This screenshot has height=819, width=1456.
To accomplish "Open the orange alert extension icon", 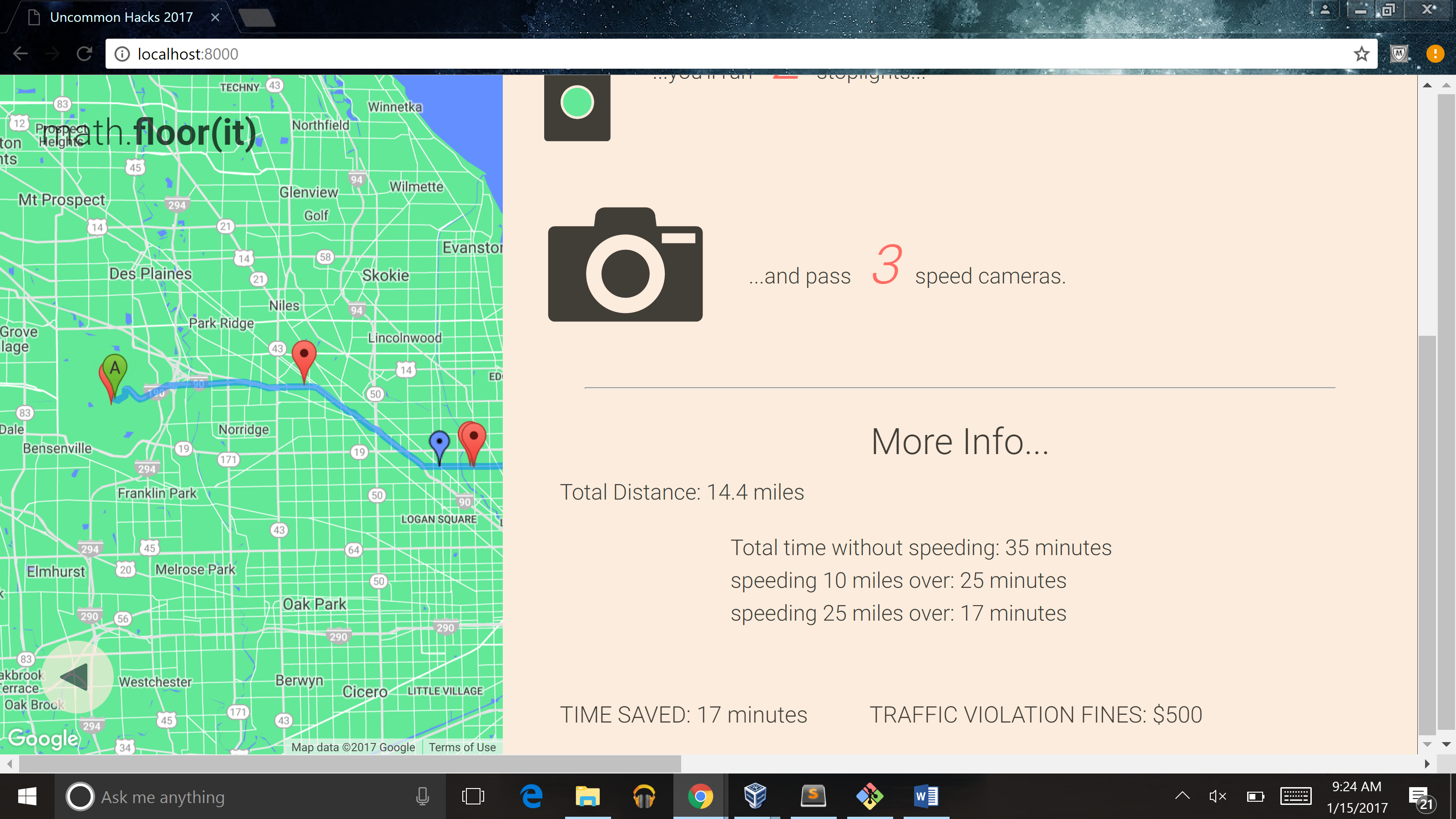I will (x=1435, y=54).
